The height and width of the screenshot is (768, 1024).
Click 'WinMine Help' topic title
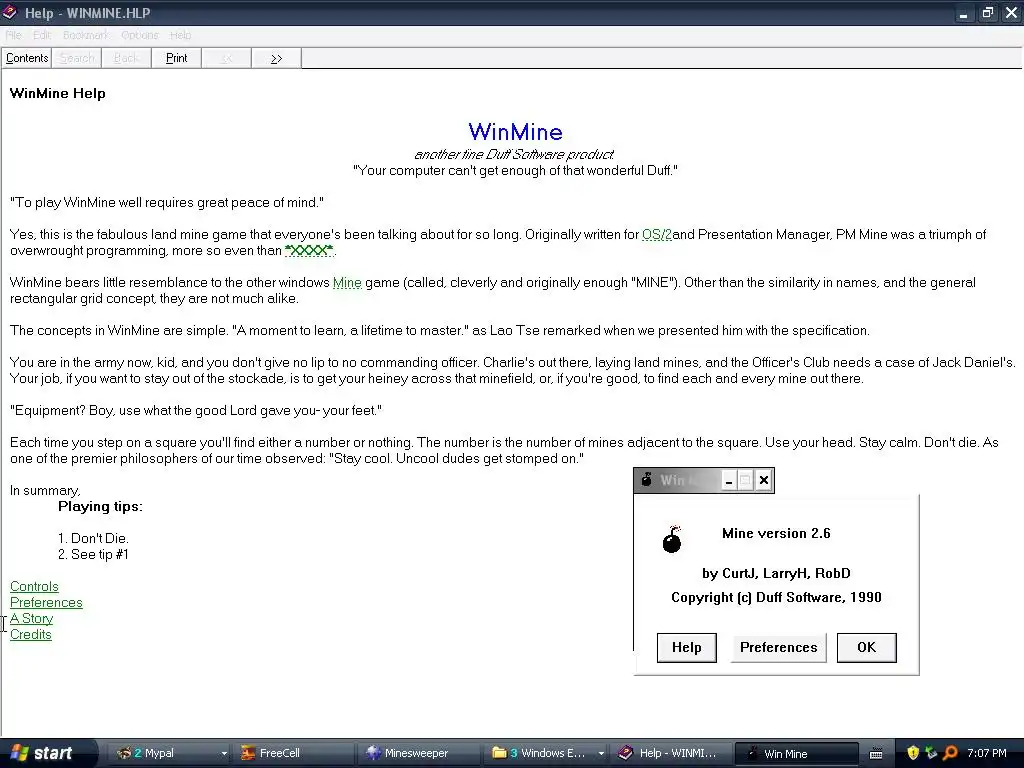[x=57, y=93]
